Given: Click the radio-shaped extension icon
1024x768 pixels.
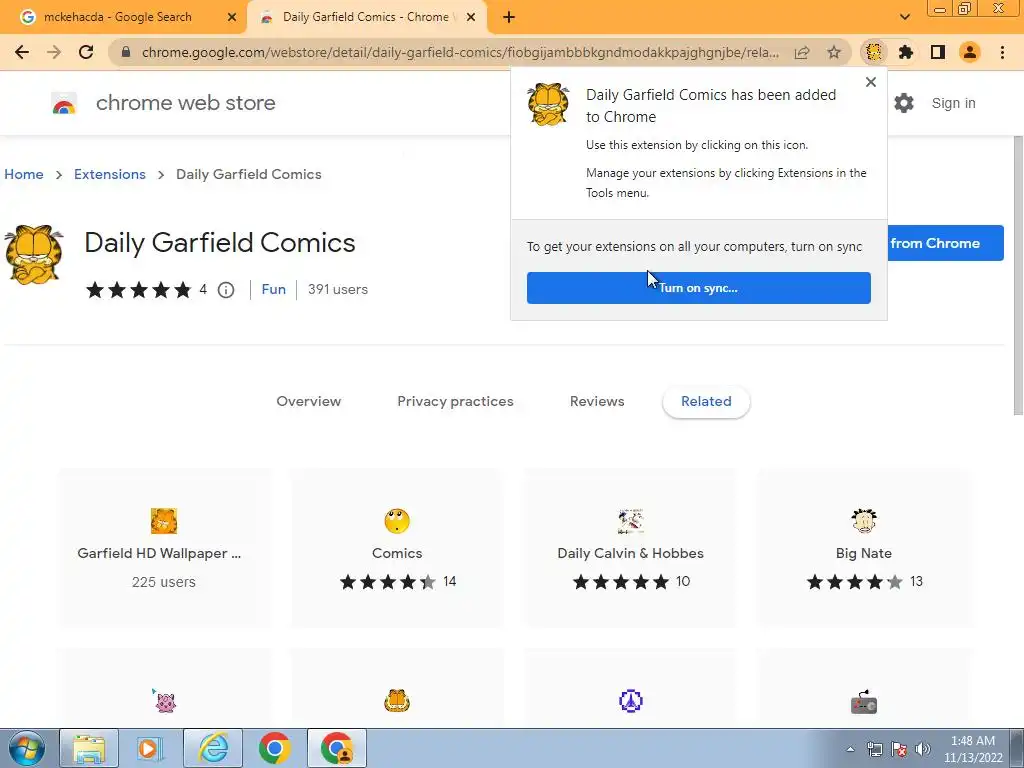Looking at the screenshot, I should pos(863,703).
